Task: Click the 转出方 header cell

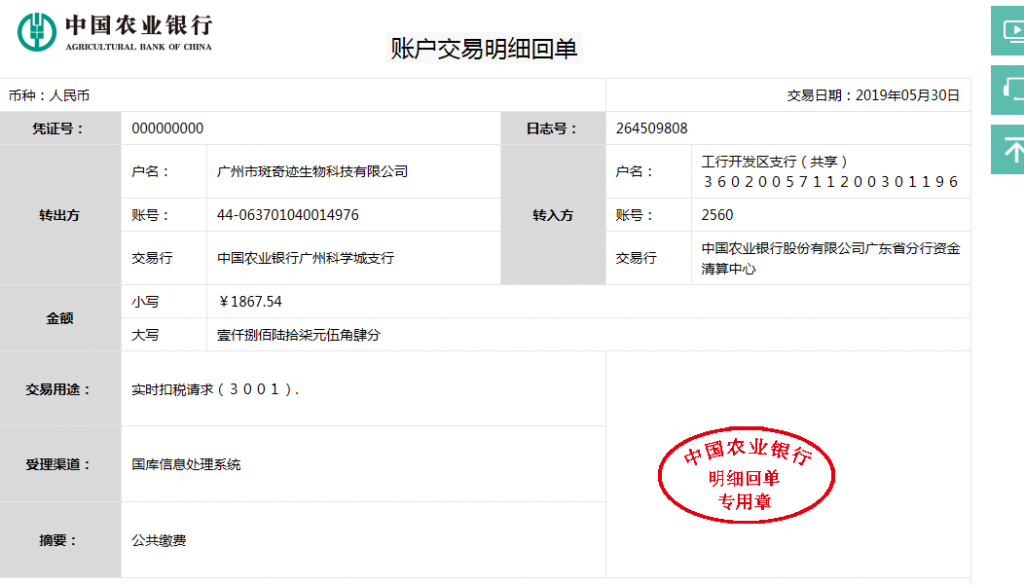Action: [59, 215]
